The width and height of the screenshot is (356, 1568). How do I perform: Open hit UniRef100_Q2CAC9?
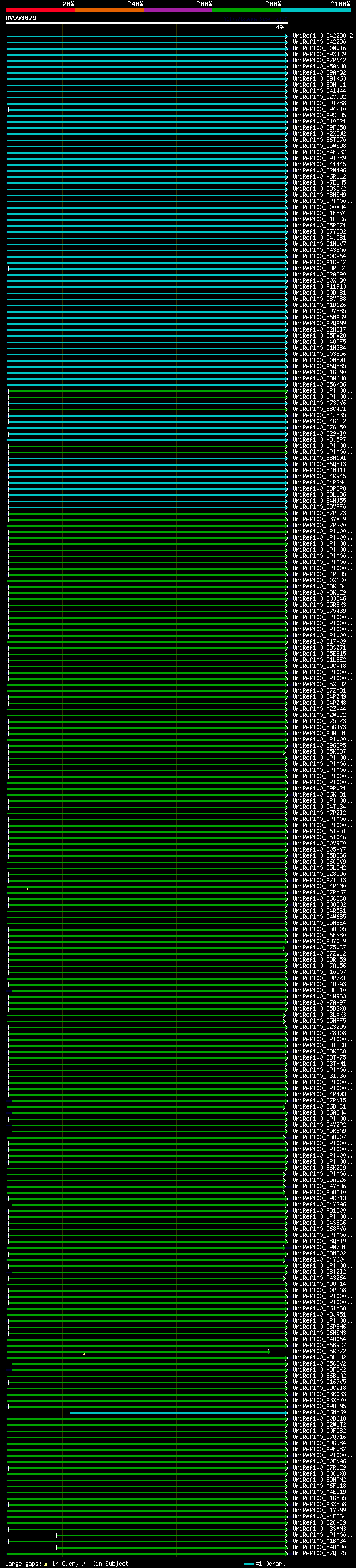pos(319,1522)
